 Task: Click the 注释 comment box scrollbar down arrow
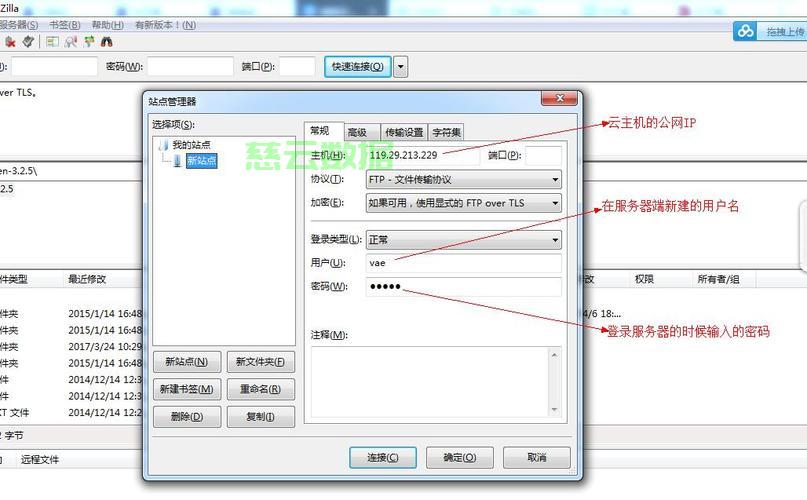(555, 409)
